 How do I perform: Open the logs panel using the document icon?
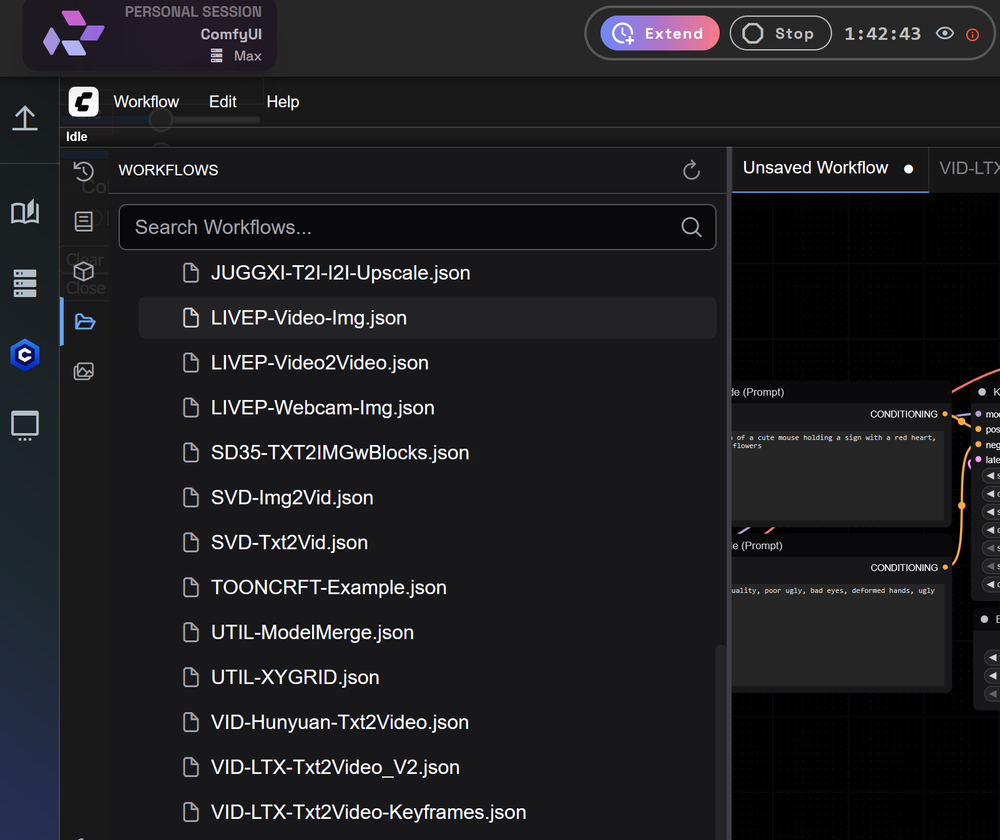84,221
